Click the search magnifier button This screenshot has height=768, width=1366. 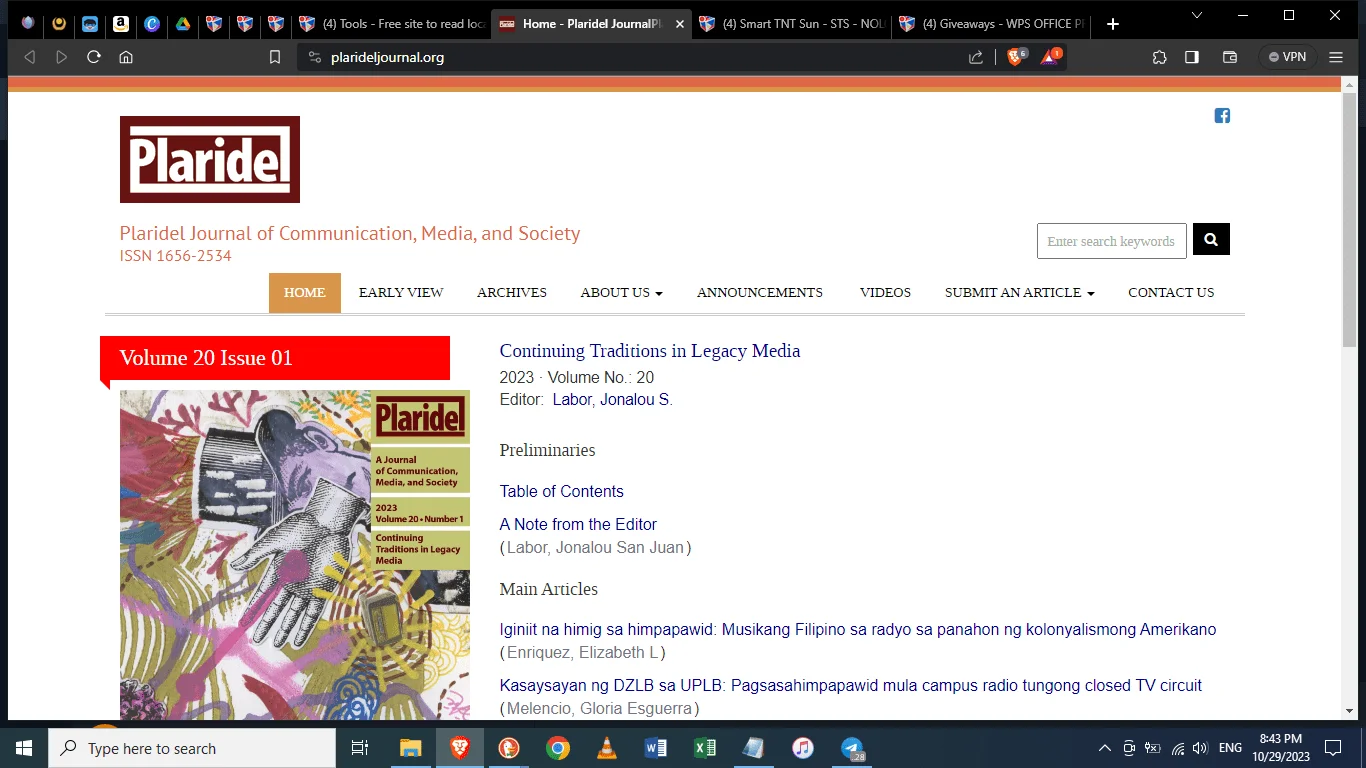click(1211, 240)
